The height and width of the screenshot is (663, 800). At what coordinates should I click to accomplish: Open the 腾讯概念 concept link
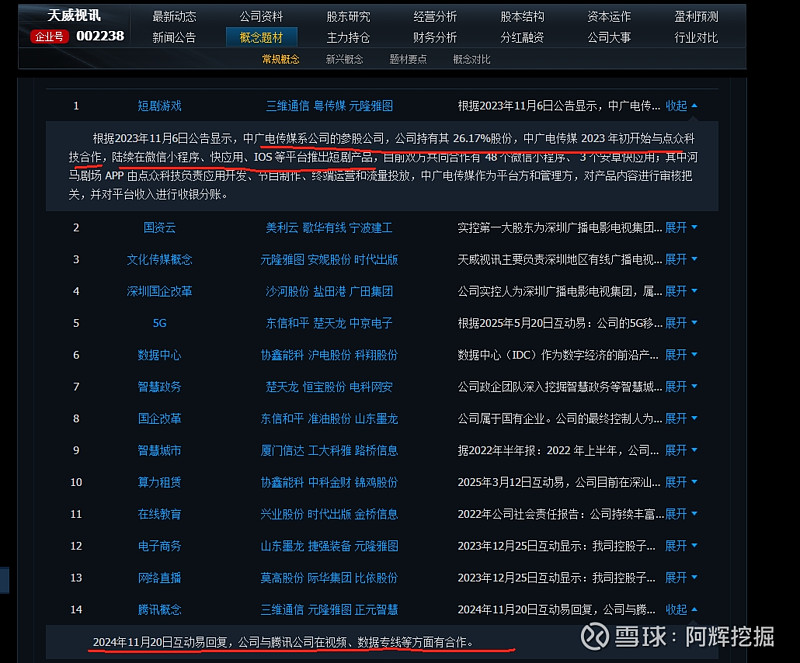(160, 609)
